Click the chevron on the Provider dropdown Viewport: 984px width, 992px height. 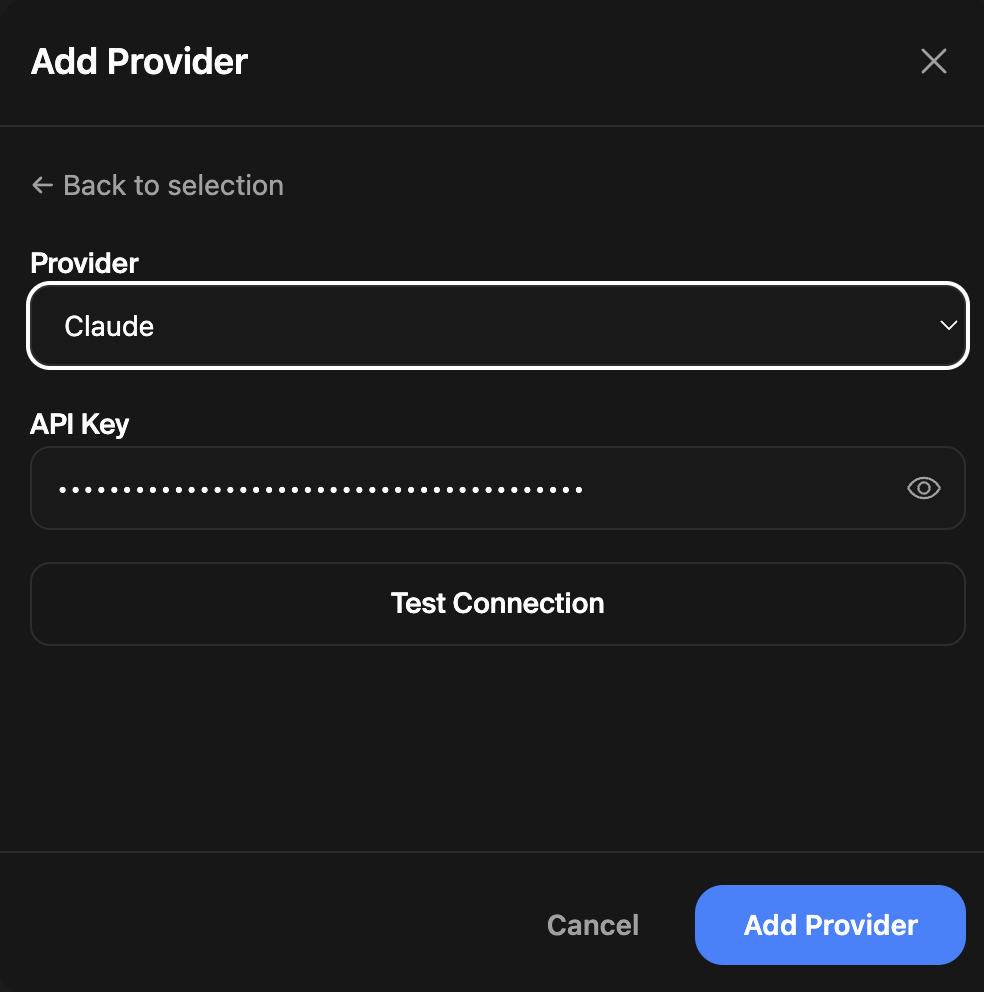click(x=948, y=325)
